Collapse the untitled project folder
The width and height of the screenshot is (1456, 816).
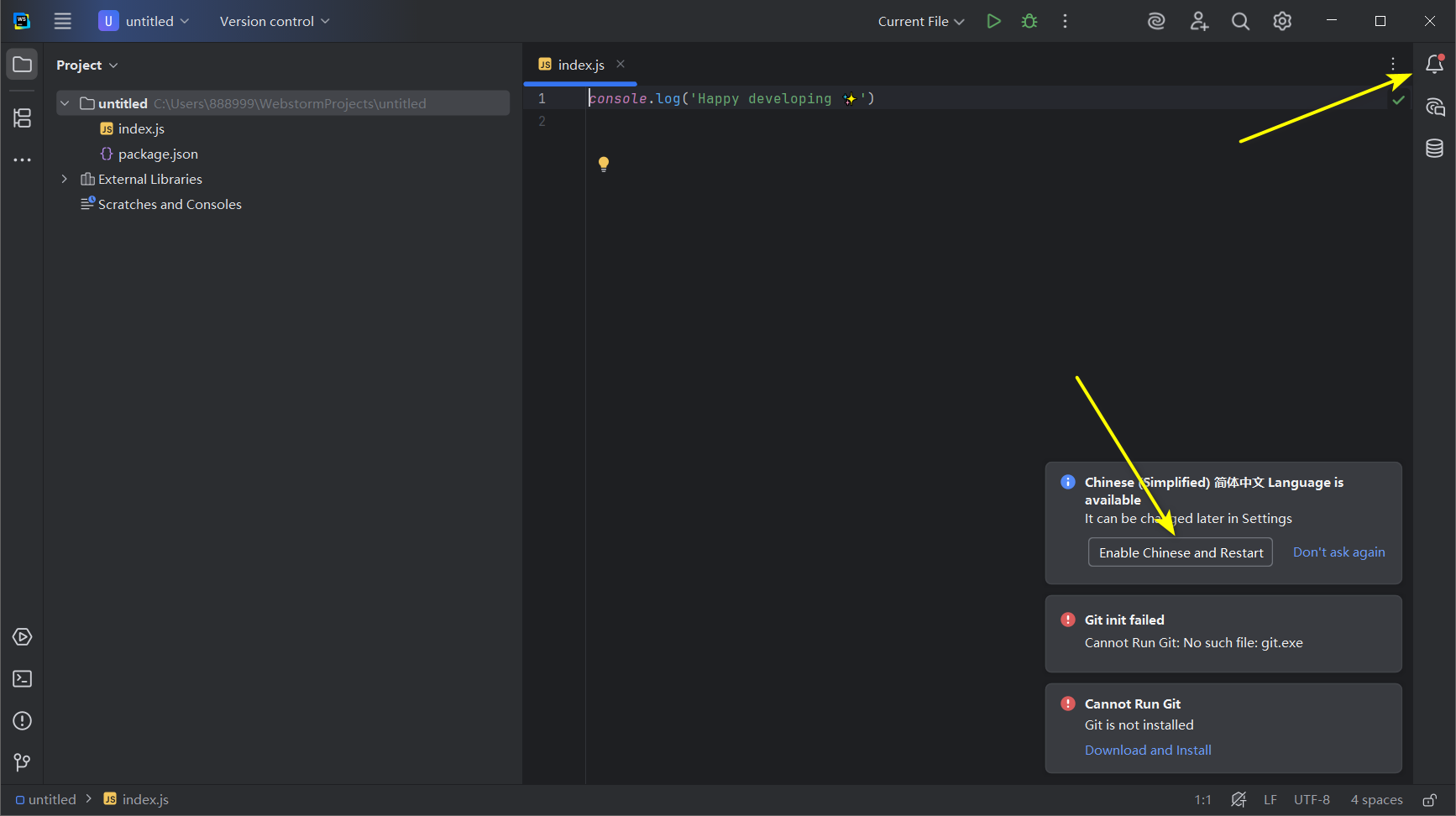[x=65, y=103]
